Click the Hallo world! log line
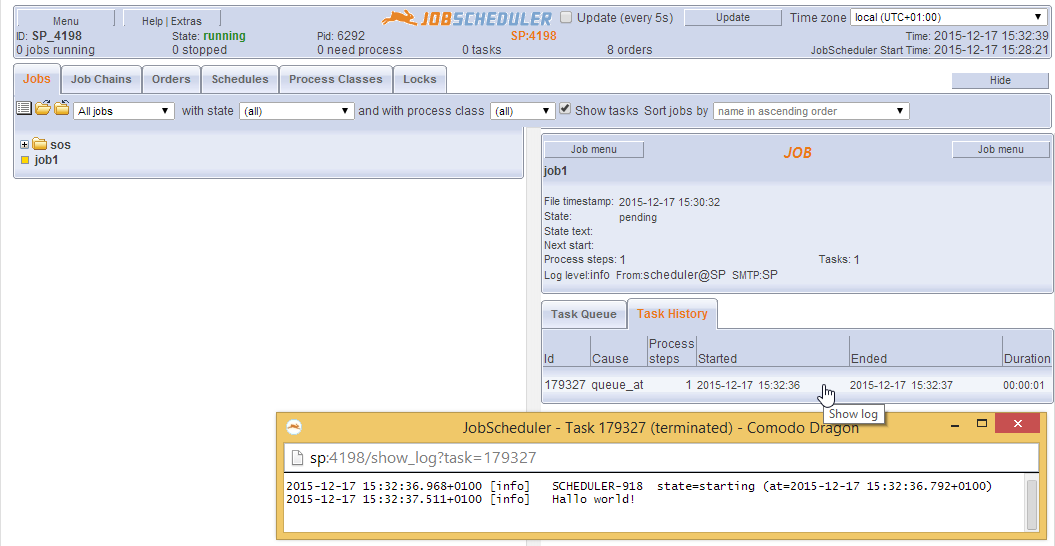The image size is (1055, 546). [460, 499]
